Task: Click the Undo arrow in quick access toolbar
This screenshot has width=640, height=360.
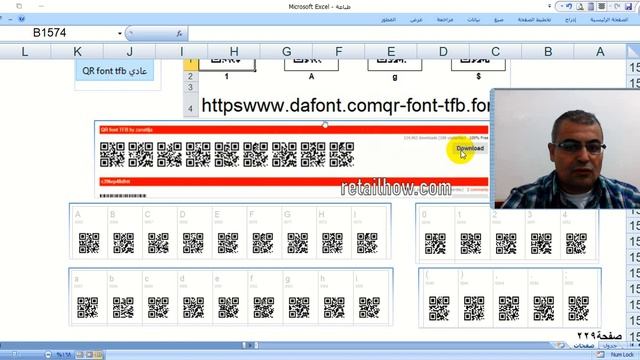Action: pyautogui.click(x=569, y=7)
